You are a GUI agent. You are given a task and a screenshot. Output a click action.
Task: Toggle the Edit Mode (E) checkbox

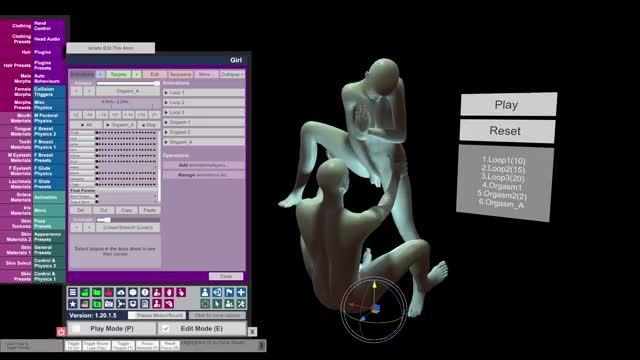coord(165,329)
